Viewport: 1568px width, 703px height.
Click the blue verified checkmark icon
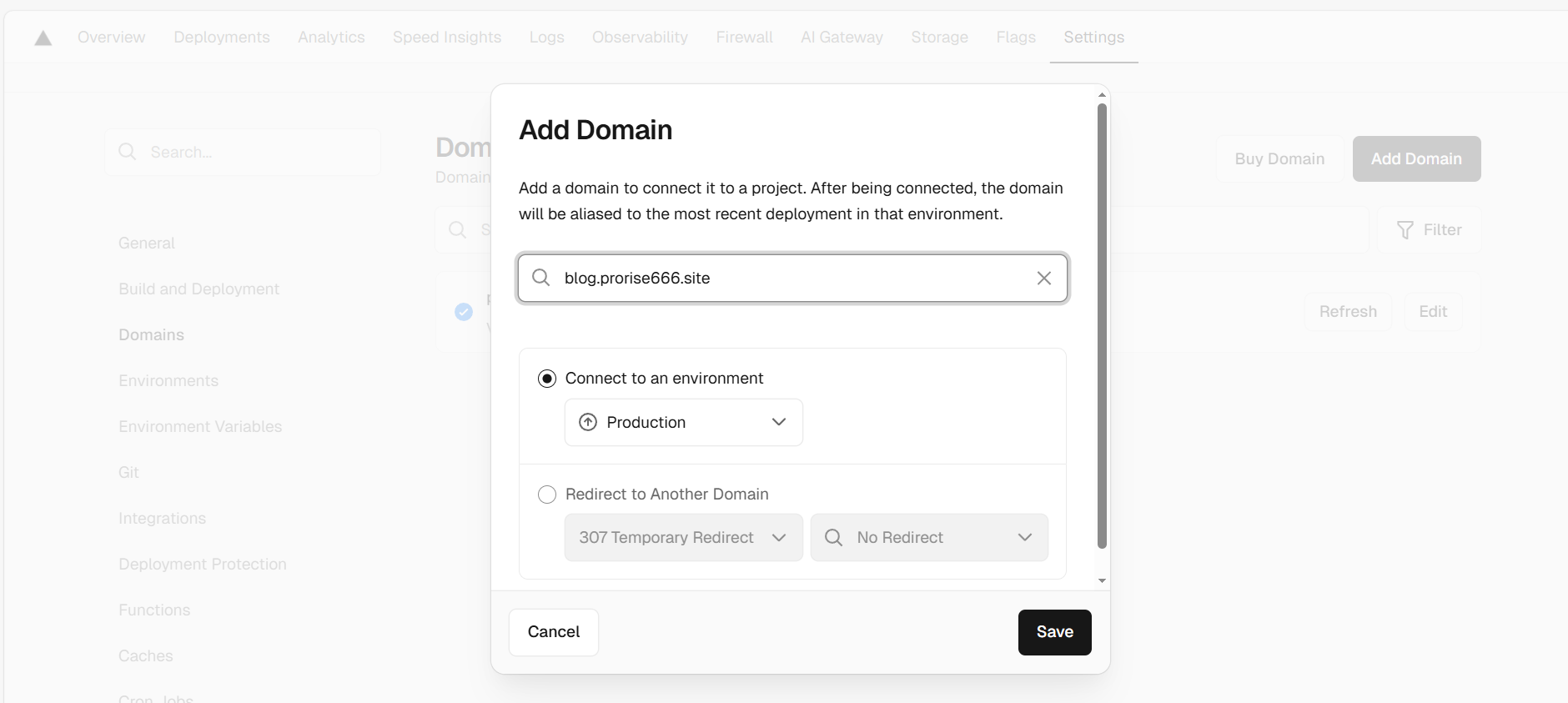coord(464,312)
